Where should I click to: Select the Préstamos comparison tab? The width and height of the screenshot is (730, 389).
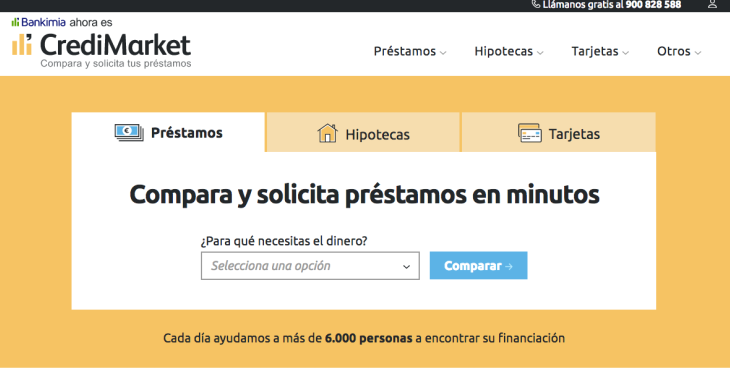pyautogui.click(x=168, y=132)
